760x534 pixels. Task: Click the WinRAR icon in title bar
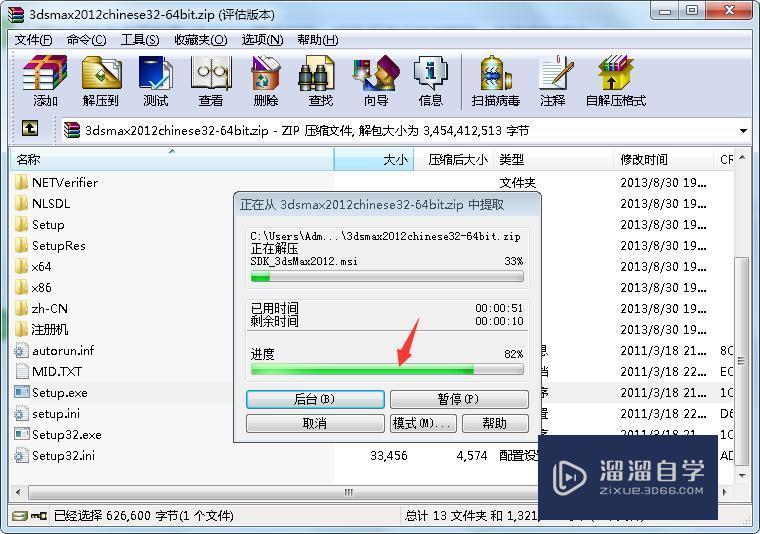[x=16, y=15]
